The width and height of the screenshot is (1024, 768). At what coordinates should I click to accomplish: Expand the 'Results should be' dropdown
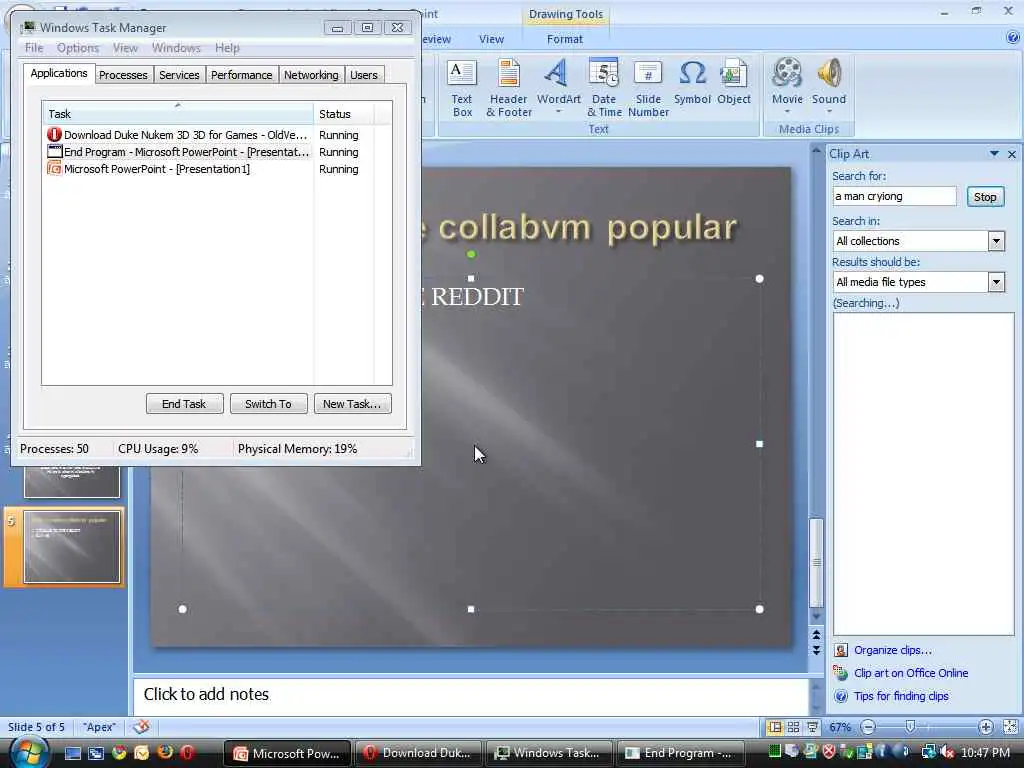pyautogui.click(x=996, y=282)
